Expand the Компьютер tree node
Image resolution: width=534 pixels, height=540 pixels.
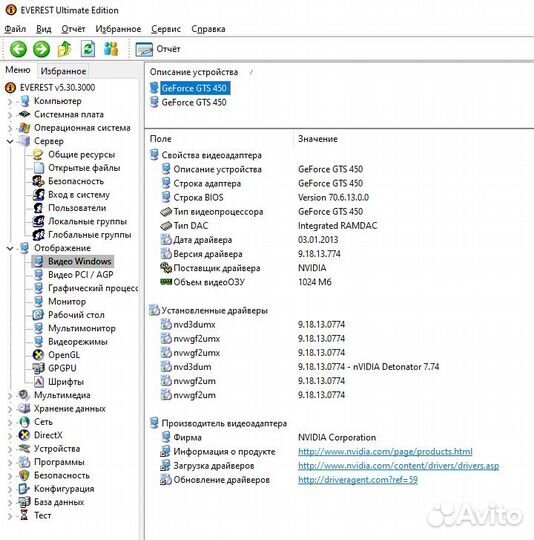[x=10, y=102]
